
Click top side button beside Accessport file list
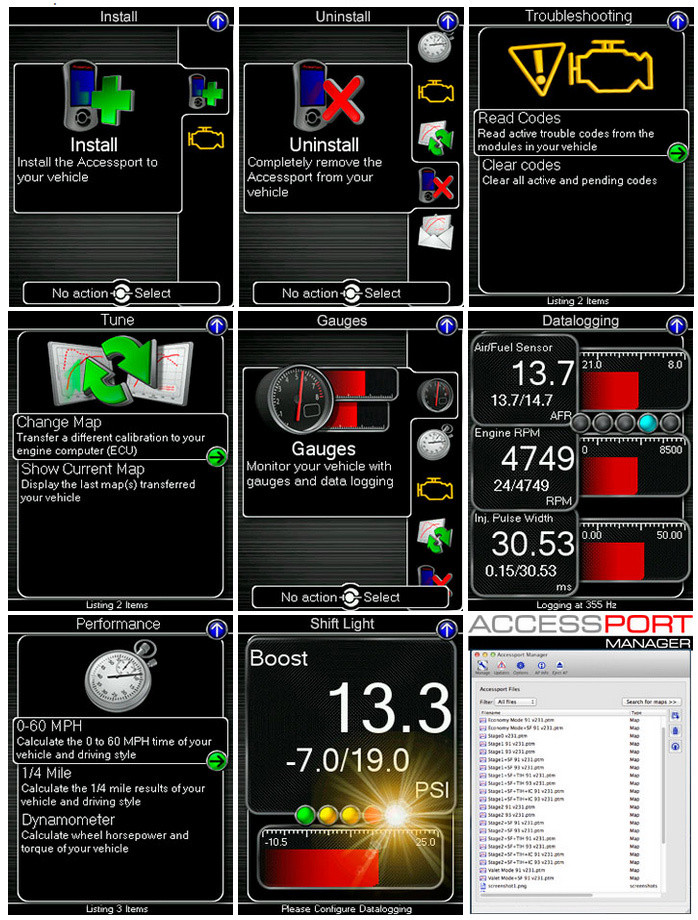click(x=675, y=716)
